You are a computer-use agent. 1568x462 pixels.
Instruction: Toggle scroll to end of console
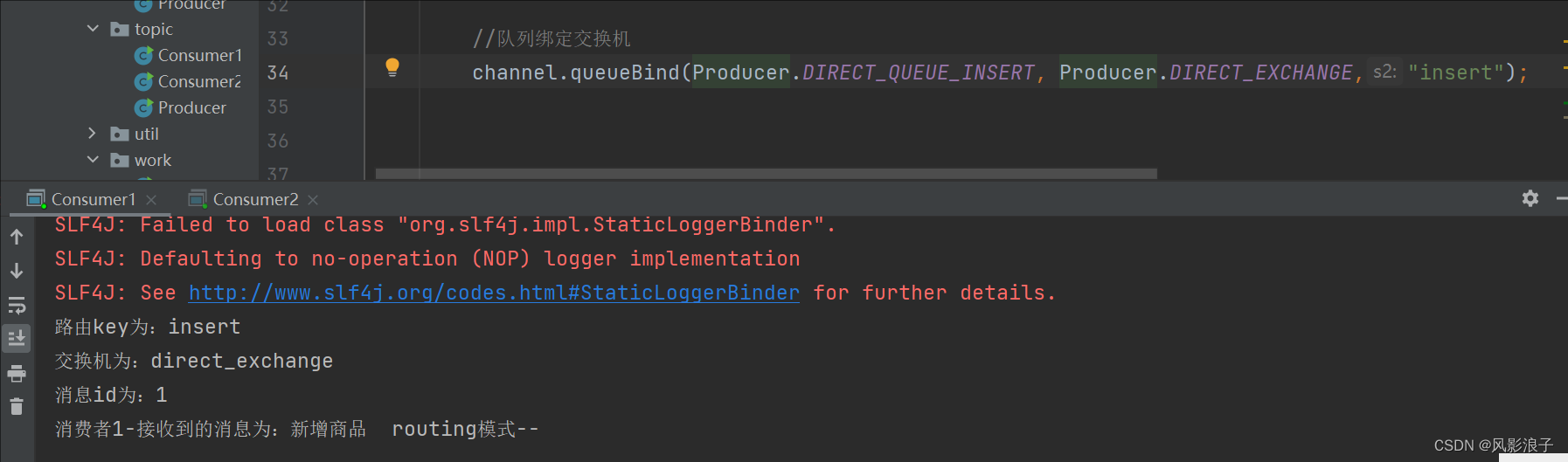(x=17, y=338)
